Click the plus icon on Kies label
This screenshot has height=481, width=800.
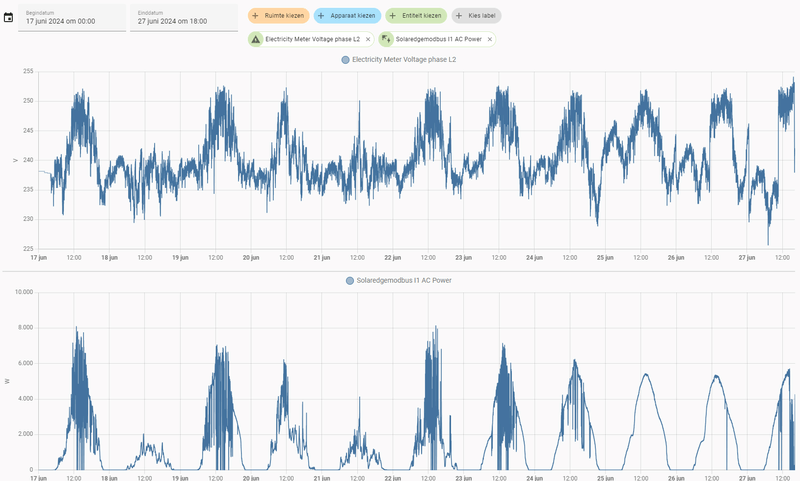[459, 16]
